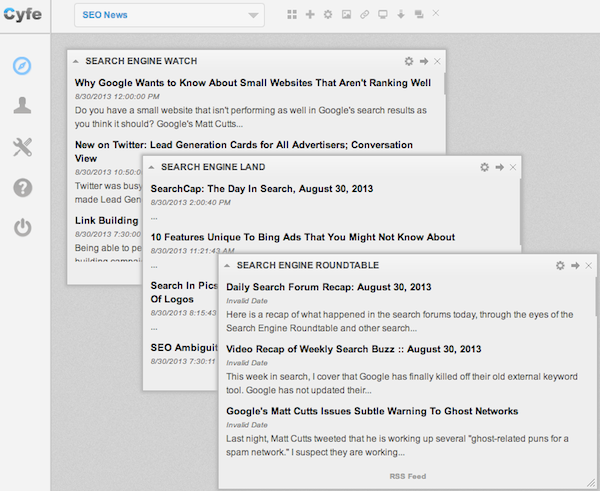Viewport: 600px width, 491px height.
Task: Open Search Engine Roundtable widget gear settings
Action: point(561,265)
